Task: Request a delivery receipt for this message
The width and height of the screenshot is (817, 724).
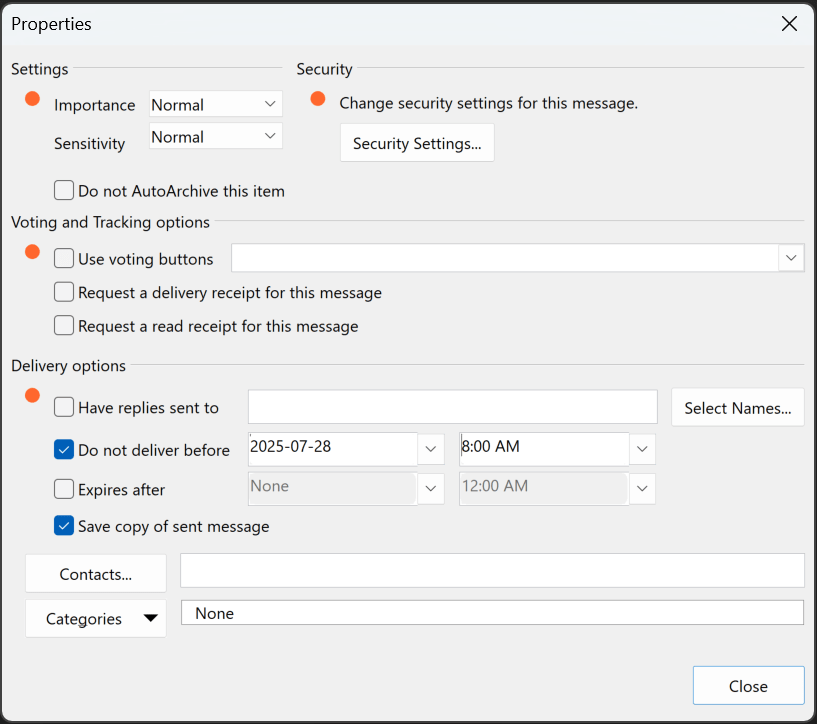Action: point(64,293)
